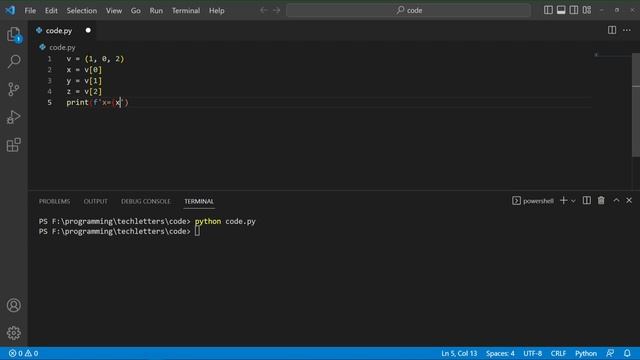Customize layout icon in title bar
640x360 pixels.
[587, 10]
